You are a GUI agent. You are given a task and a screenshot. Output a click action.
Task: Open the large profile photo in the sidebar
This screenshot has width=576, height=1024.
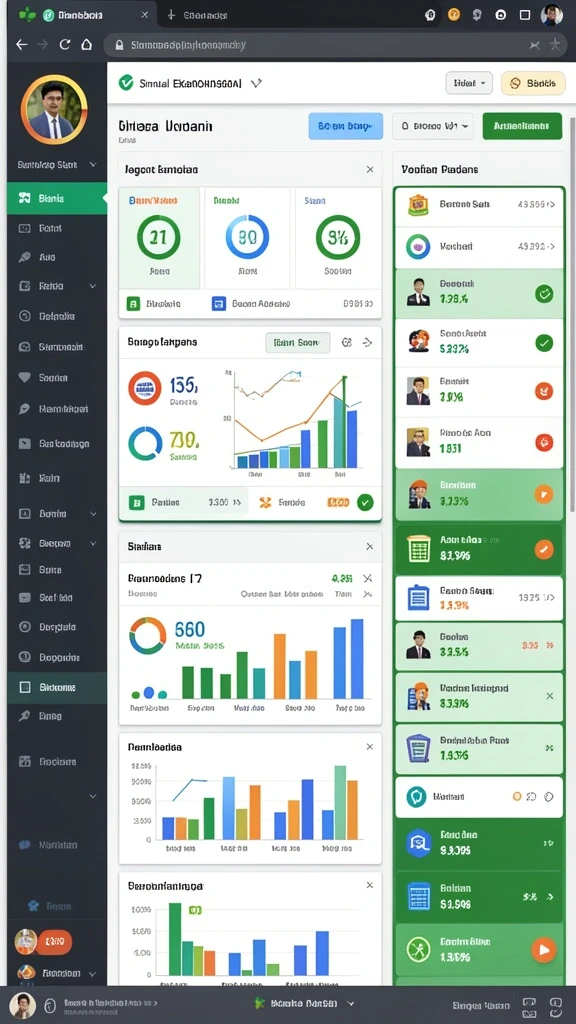[54, 108]
